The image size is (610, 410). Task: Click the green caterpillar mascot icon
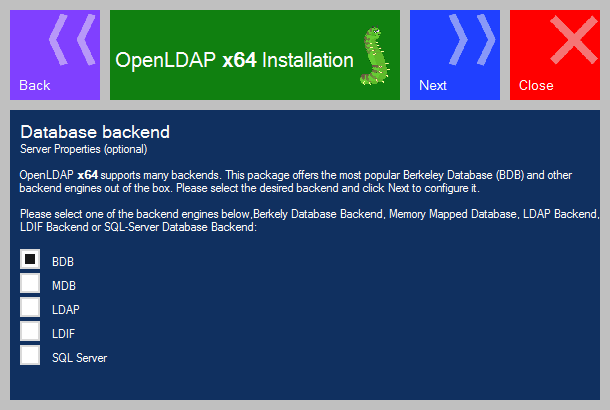click(375, 55)
